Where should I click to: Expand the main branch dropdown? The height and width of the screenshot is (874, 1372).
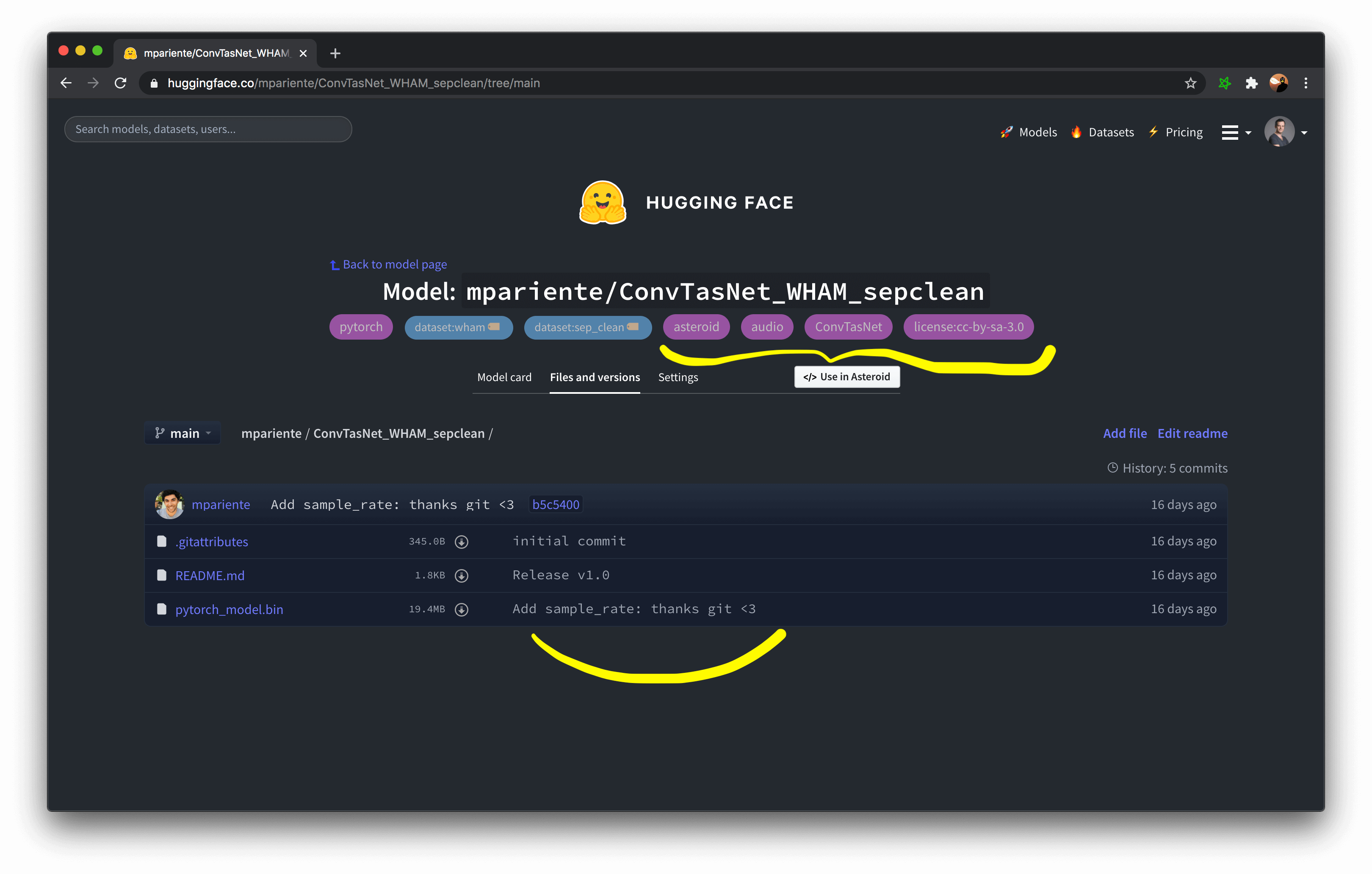pos(183,434)
